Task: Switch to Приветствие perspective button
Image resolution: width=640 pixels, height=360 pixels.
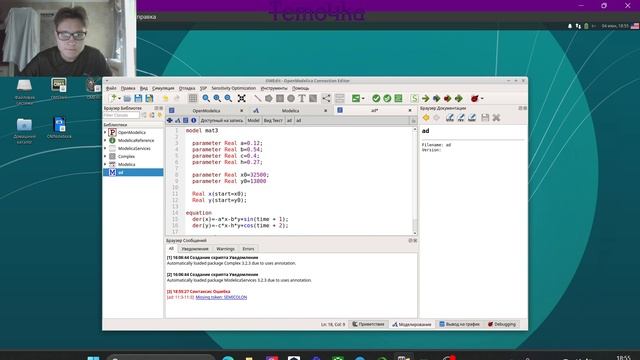Action: click(x=368, y=324)
